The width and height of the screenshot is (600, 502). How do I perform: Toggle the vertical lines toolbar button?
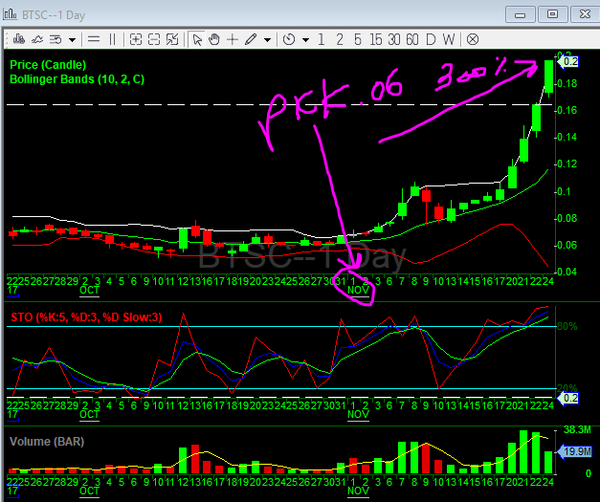click(x=112, y=39)
